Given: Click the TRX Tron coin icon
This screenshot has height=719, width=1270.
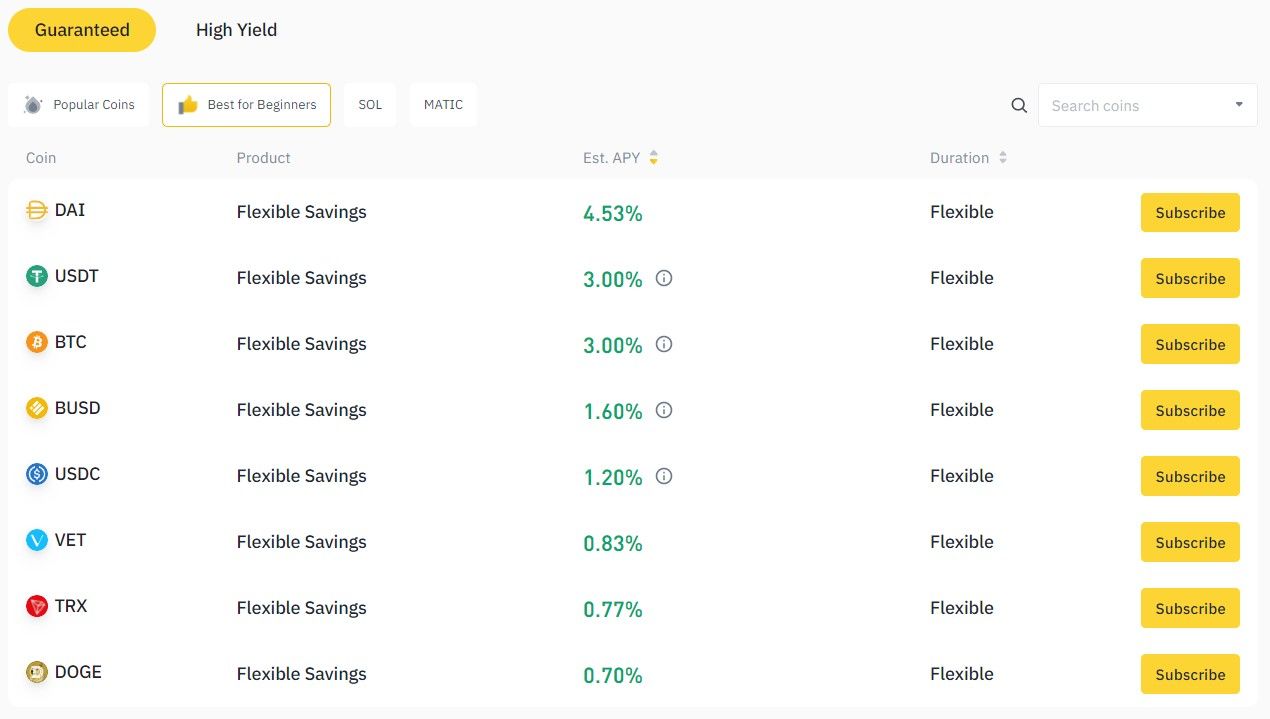Looking at the screenshot, I should (x=37, y=606).
